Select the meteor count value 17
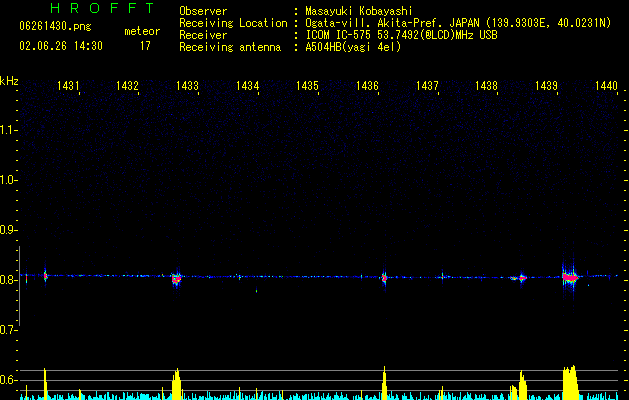This screenshot has height=400, width=629. (x=145, y=46)
